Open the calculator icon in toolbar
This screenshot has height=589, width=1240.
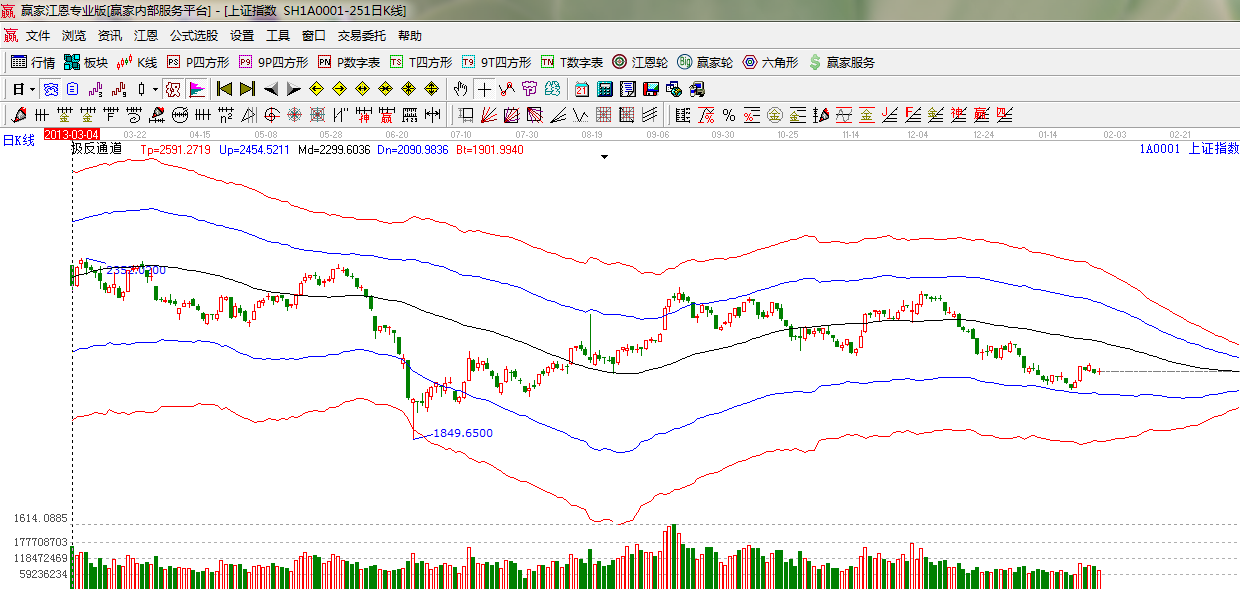click(604, 89)
